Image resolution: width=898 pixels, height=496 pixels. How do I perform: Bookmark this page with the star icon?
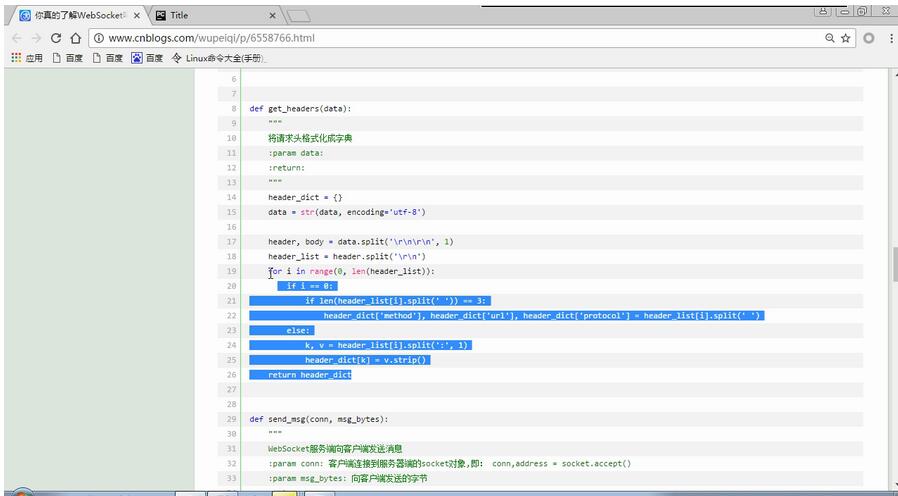tap(845, 38)
